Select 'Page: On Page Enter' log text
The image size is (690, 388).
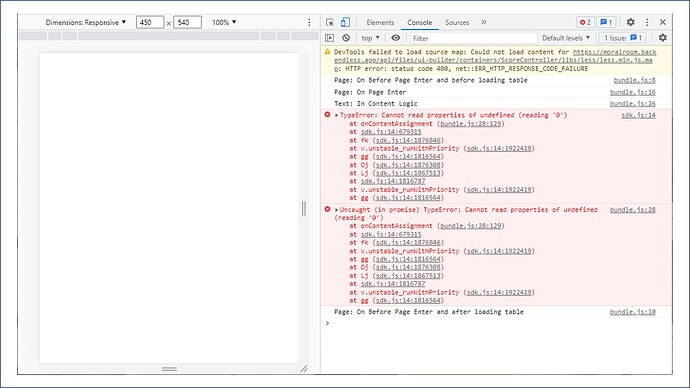click(370, 92)
